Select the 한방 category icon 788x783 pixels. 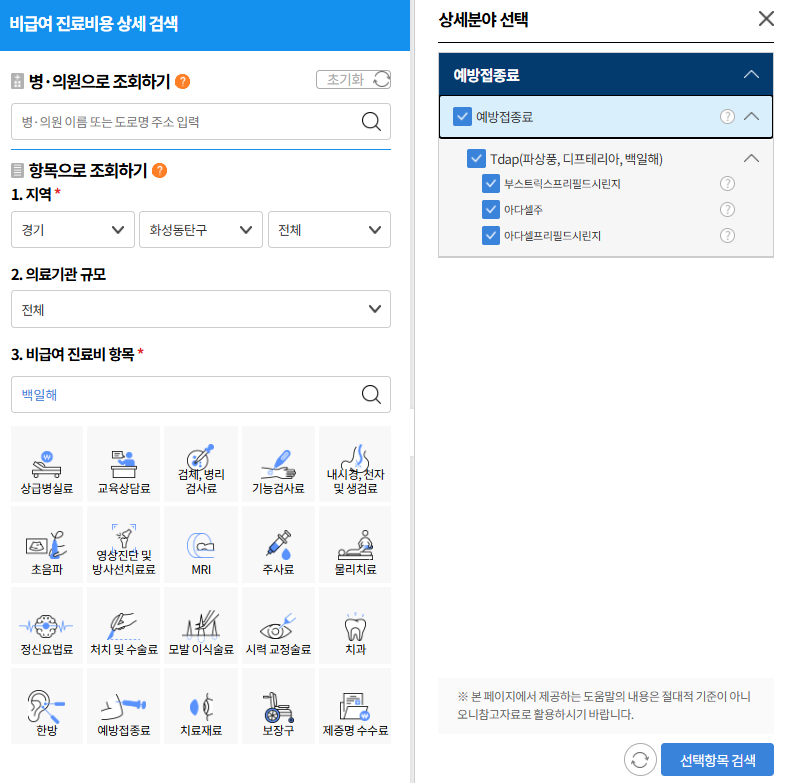(x=47, y=706)
